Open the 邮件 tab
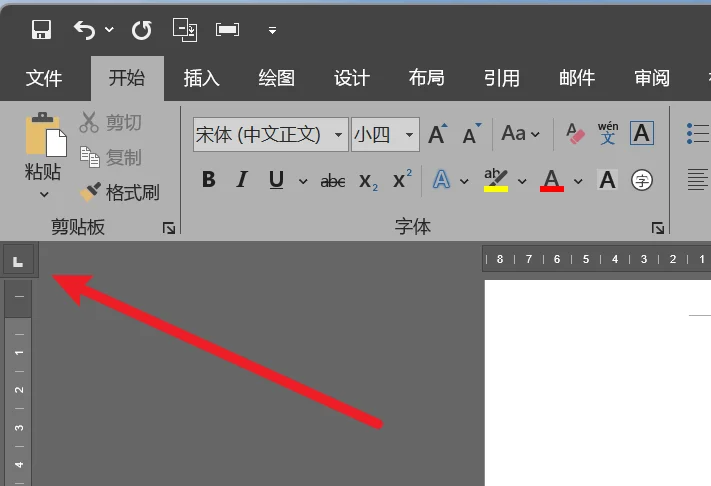 (x=577, y=78)
